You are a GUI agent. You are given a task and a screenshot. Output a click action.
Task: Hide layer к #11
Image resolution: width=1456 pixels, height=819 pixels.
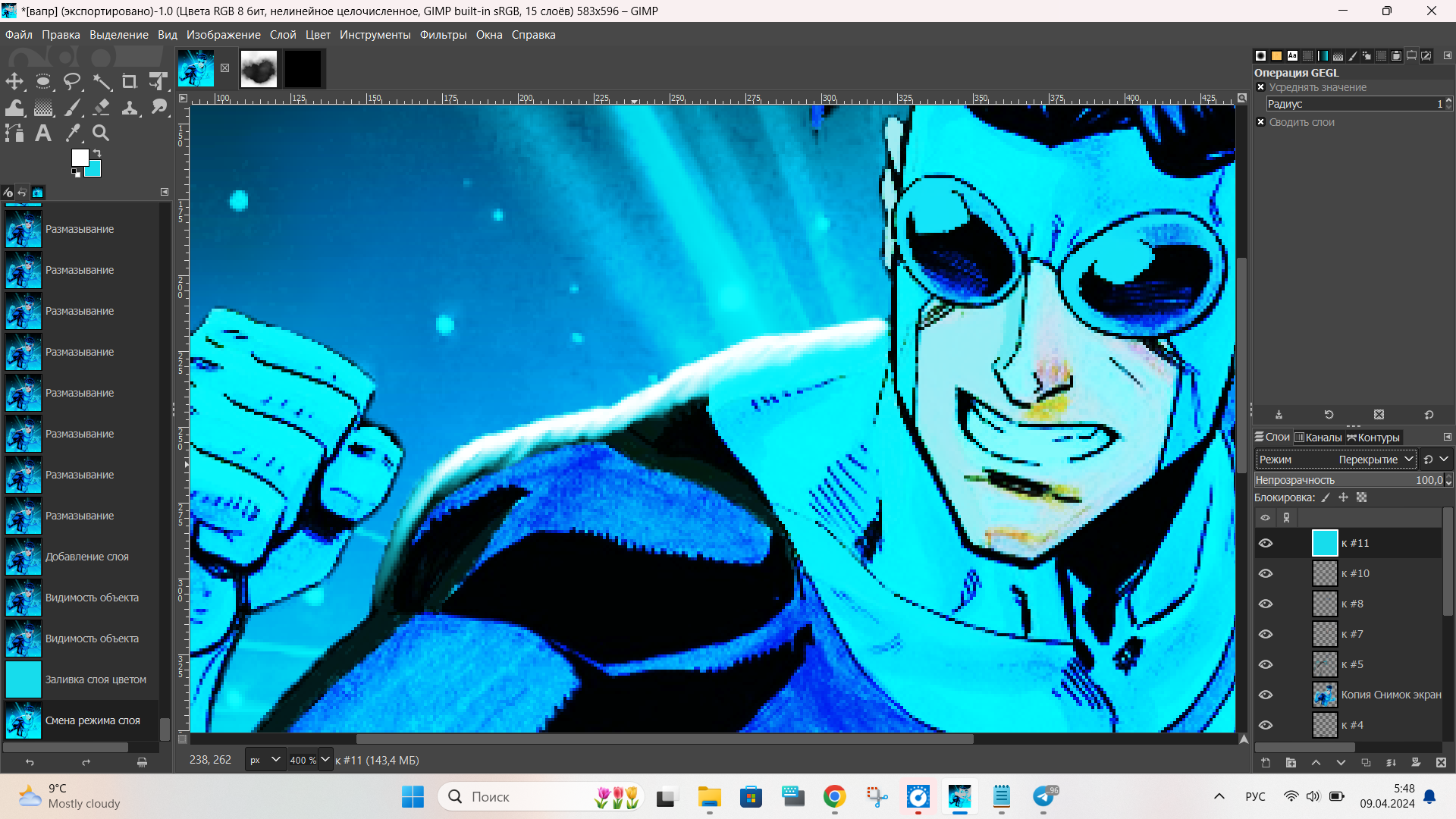1266,543
